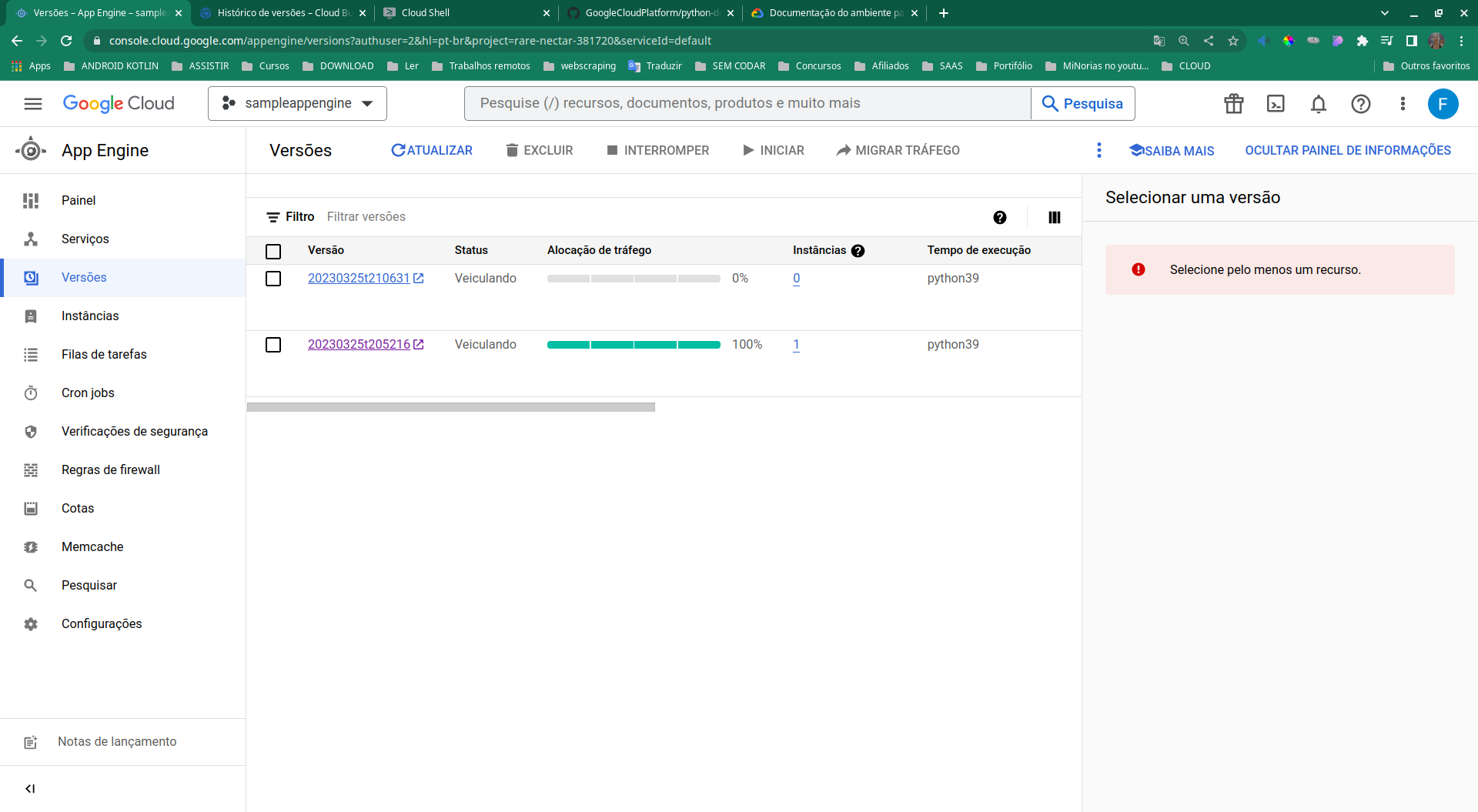The image size is (1478, 812).
Task: Click OCULTAR PAINEL DE INFORMAÇÕES
Action: pos(1347,150)
